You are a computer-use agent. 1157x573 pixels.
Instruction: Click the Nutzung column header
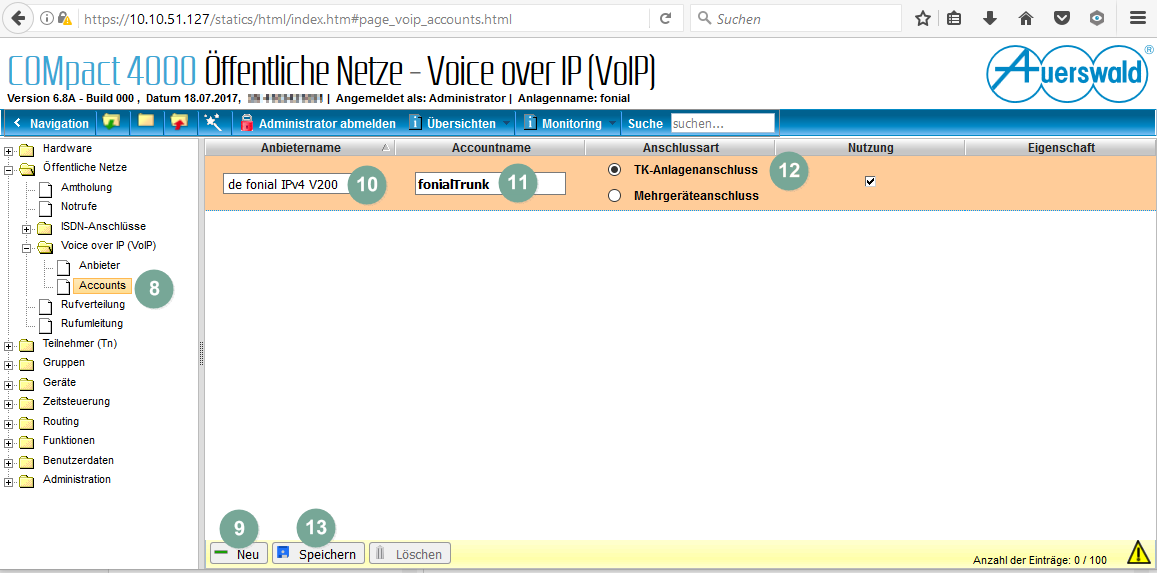click(x=870, y=147)
